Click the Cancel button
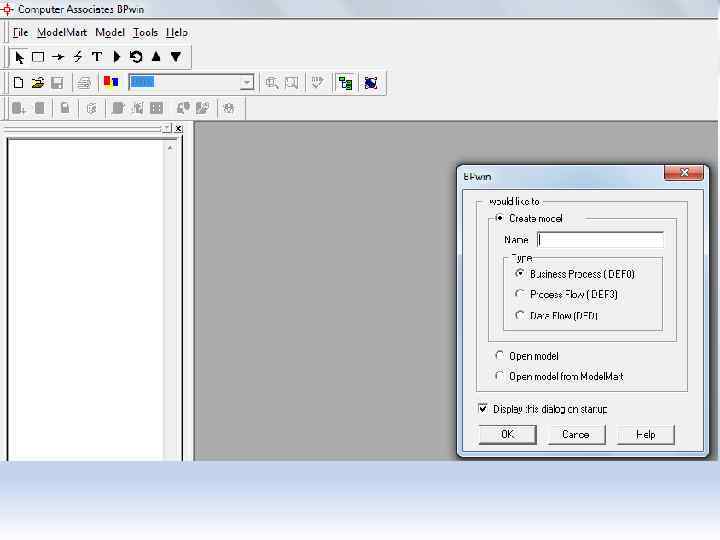This screenshot has height=540, width=720. coord(576,434)
